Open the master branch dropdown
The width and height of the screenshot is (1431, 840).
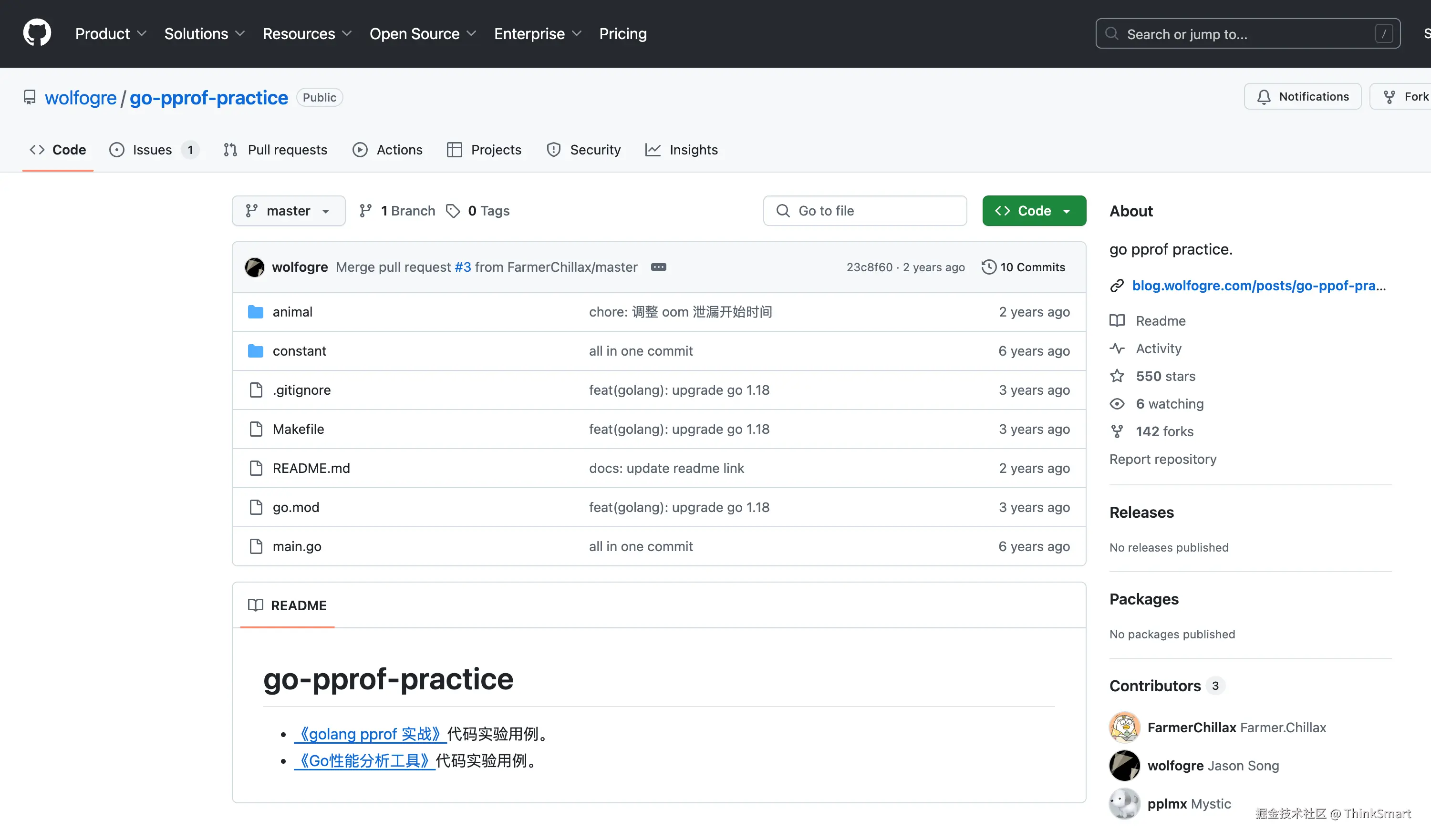[288, 211]
